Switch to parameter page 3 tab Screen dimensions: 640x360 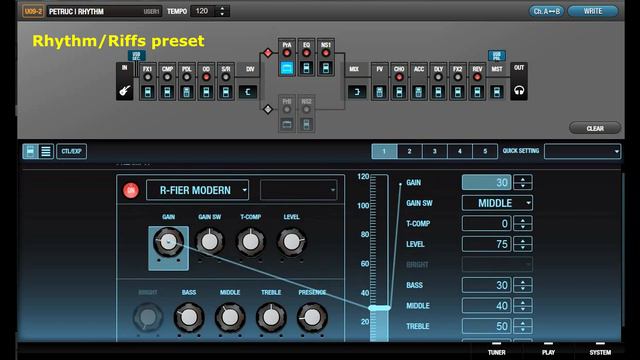(x=435, y=151)
